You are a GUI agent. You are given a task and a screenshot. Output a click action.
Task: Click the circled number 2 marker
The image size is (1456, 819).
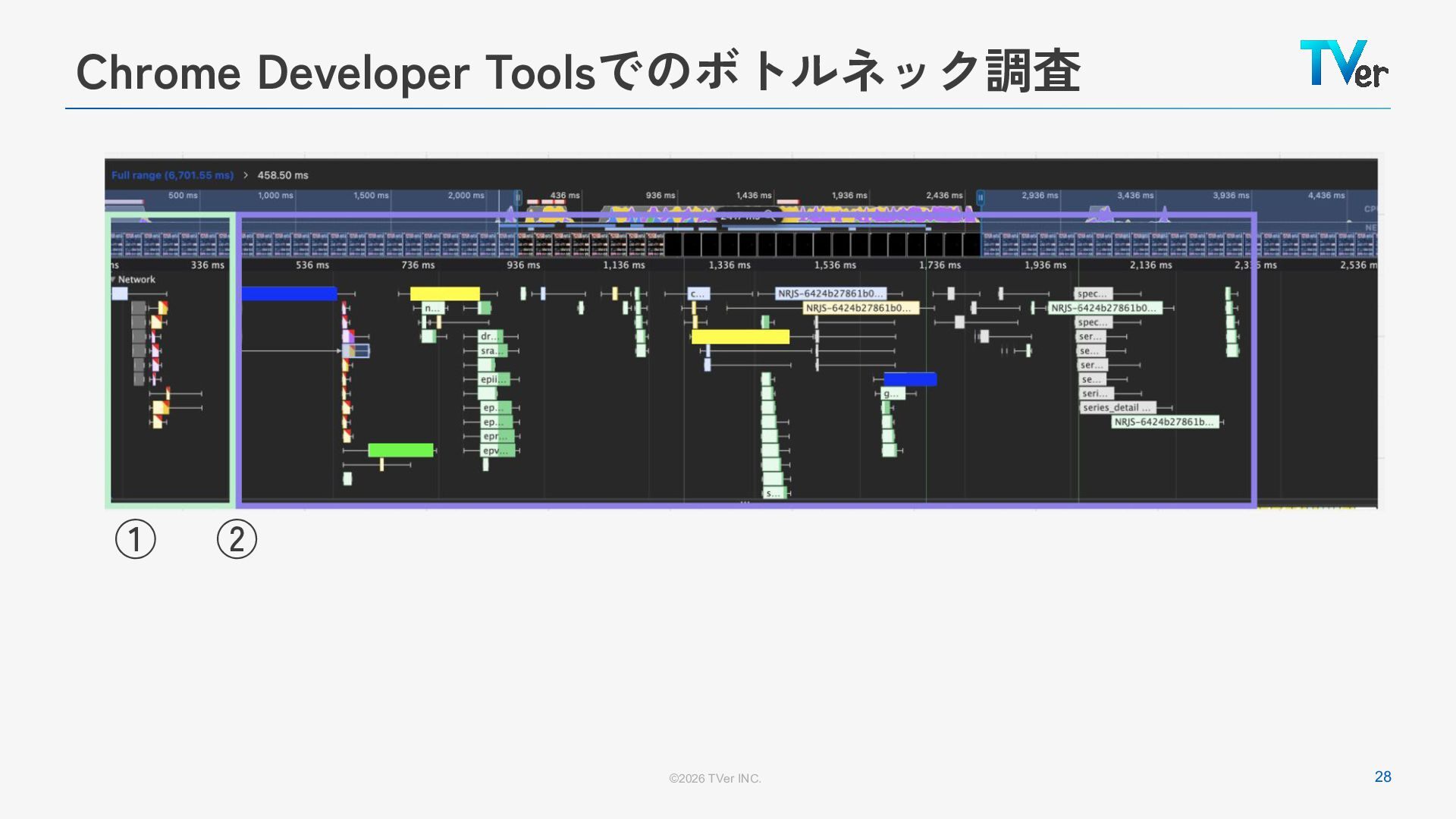[x=237, y=539]
